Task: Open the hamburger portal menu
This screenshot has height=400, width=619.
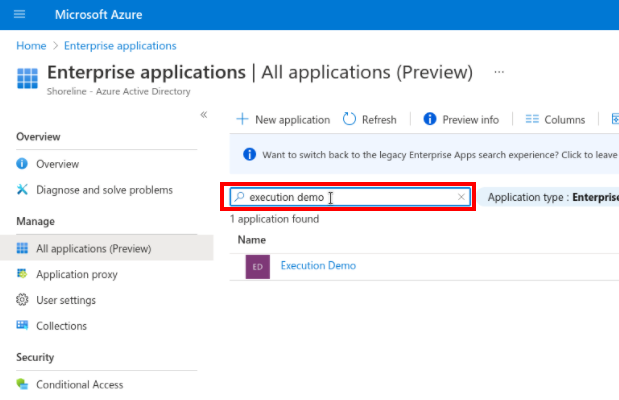Action: point(19,15)
